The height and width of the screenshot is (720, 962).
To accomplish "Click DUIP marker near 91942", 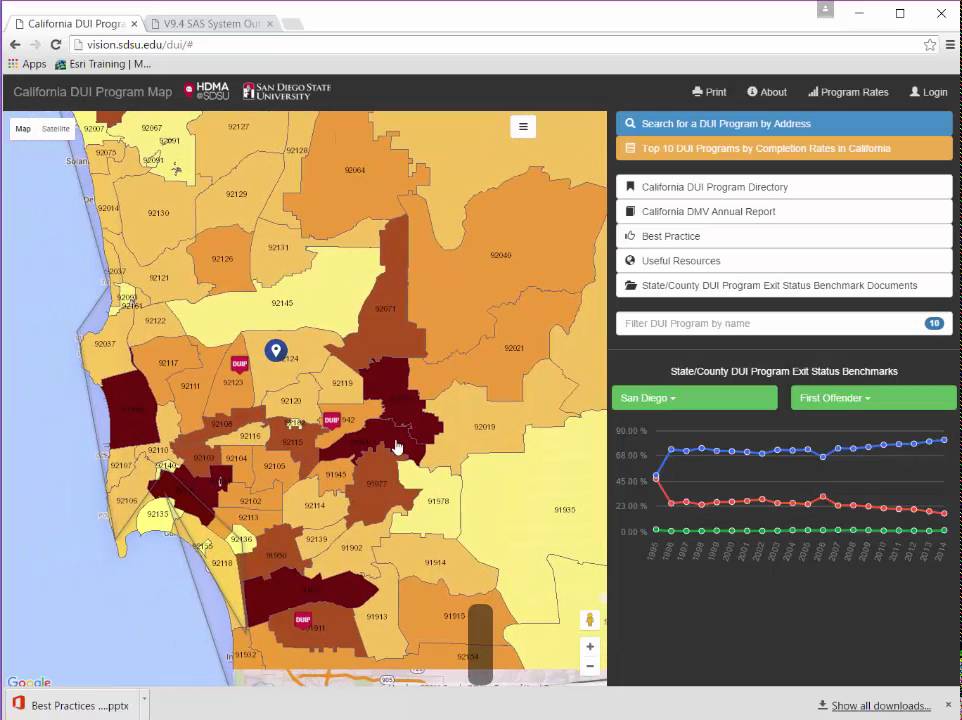I will pos(331,421).
